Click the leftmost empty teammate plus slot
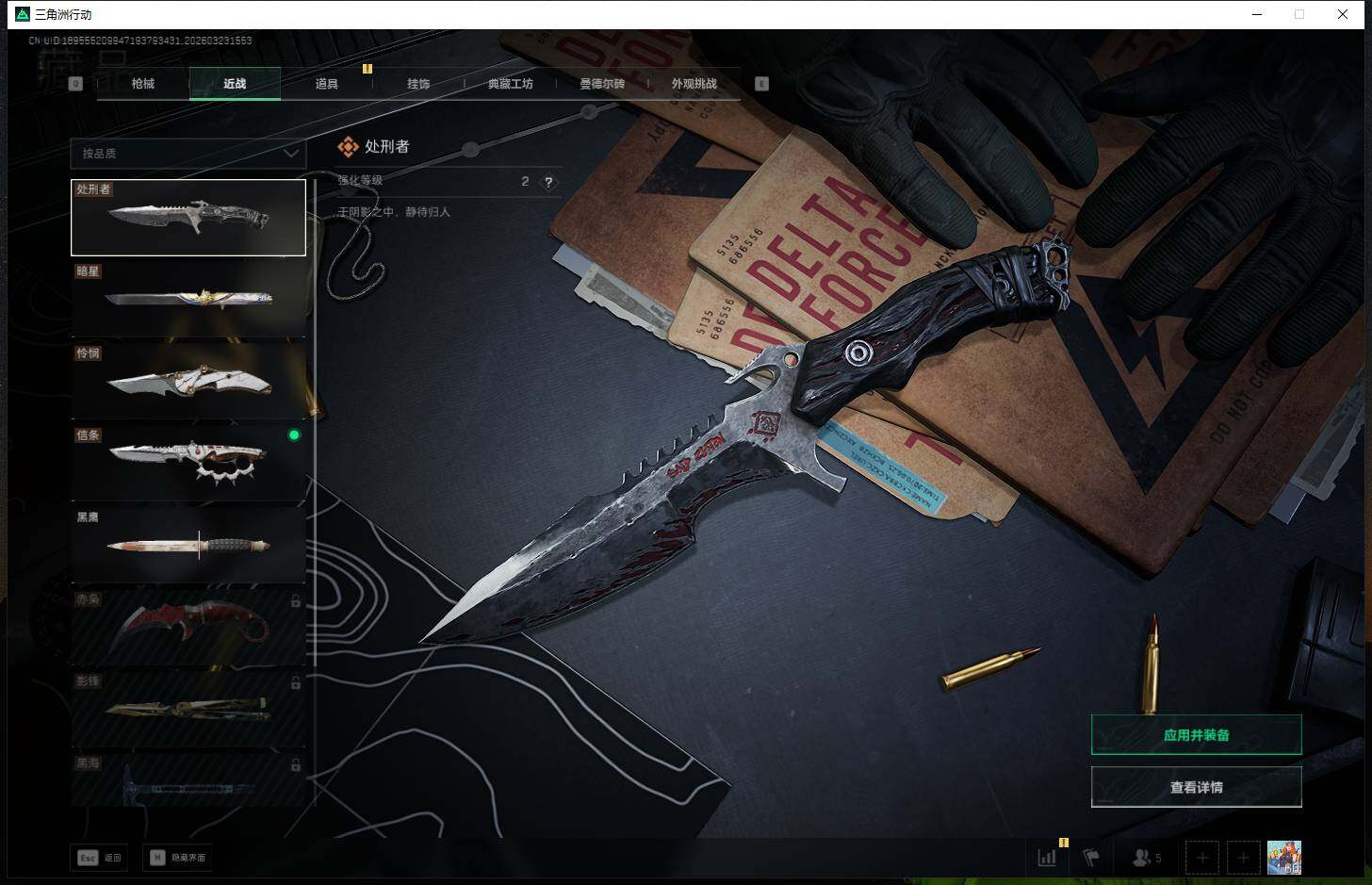Viewport: 1372px width, 885px height. click(x=1201, y=858)
